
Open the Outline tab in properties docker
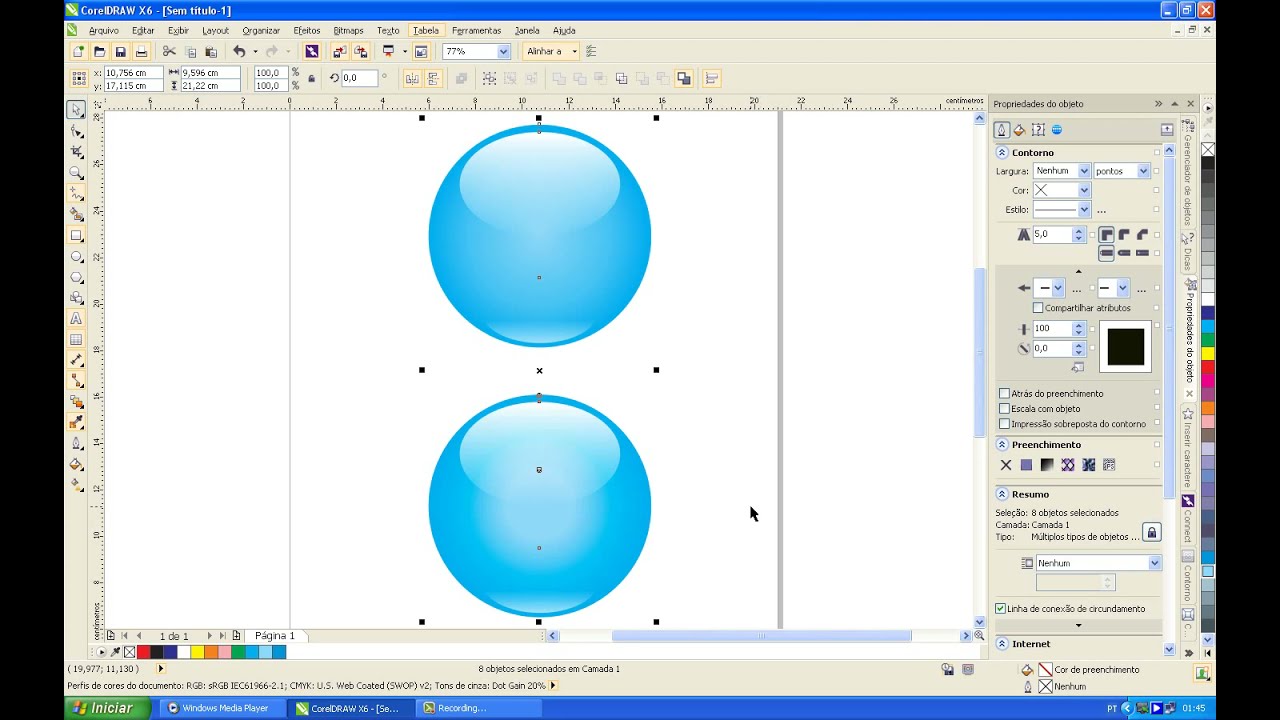coord(1001,130)
